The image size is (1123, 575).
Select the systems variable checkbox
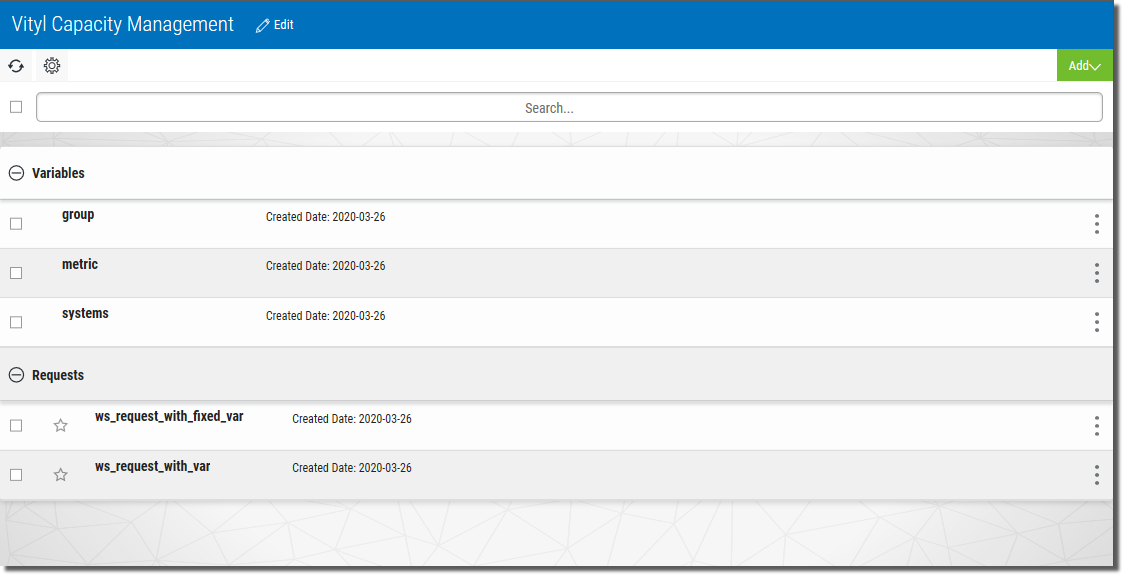[16, 322]
